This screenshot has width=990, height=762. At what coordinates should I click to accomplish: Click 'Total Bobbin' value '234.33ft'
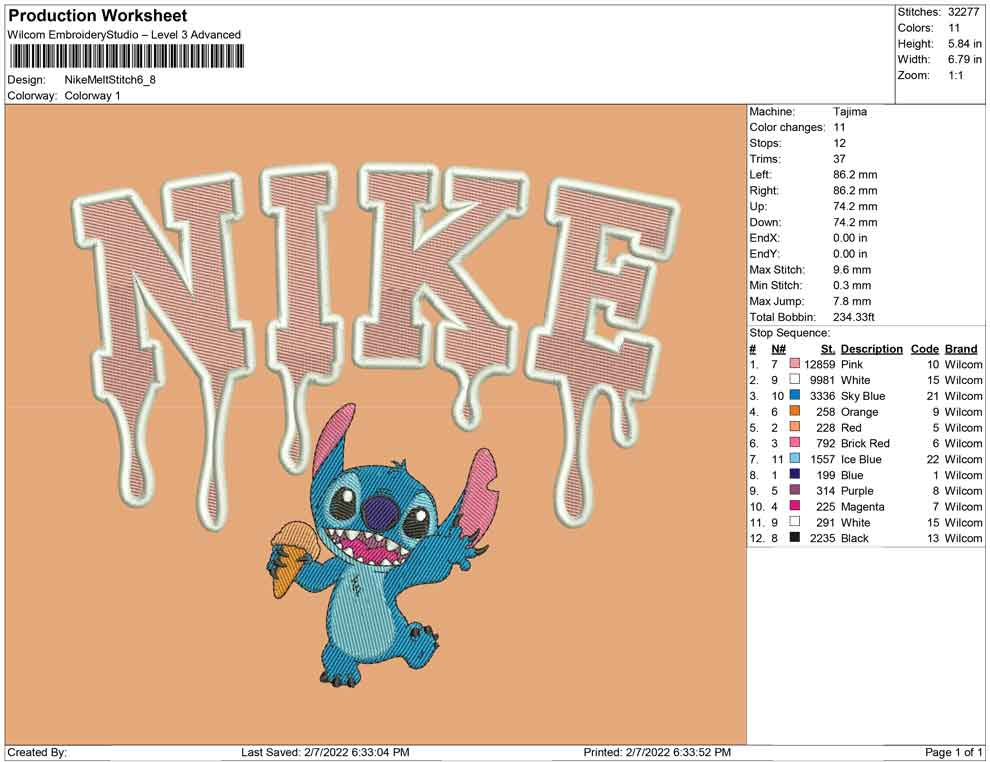pos(854,317)
